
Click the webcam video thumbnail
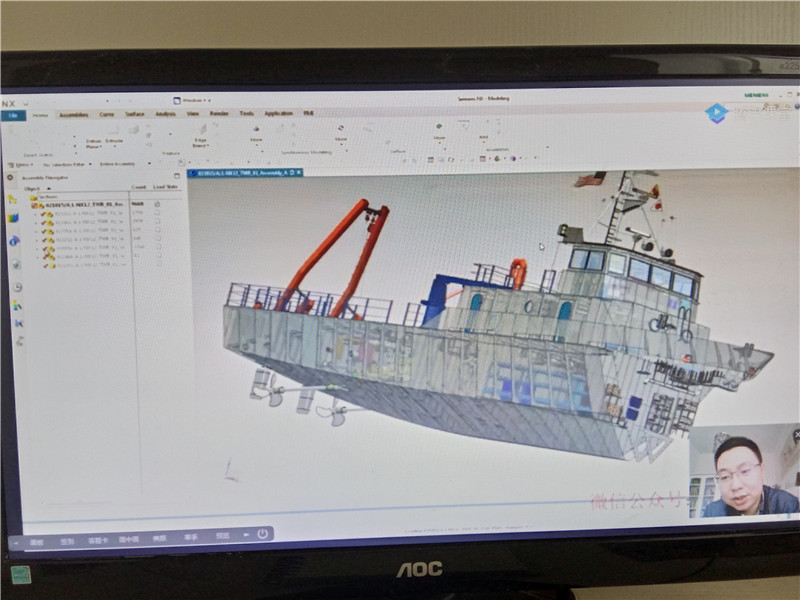coord(744,471)
